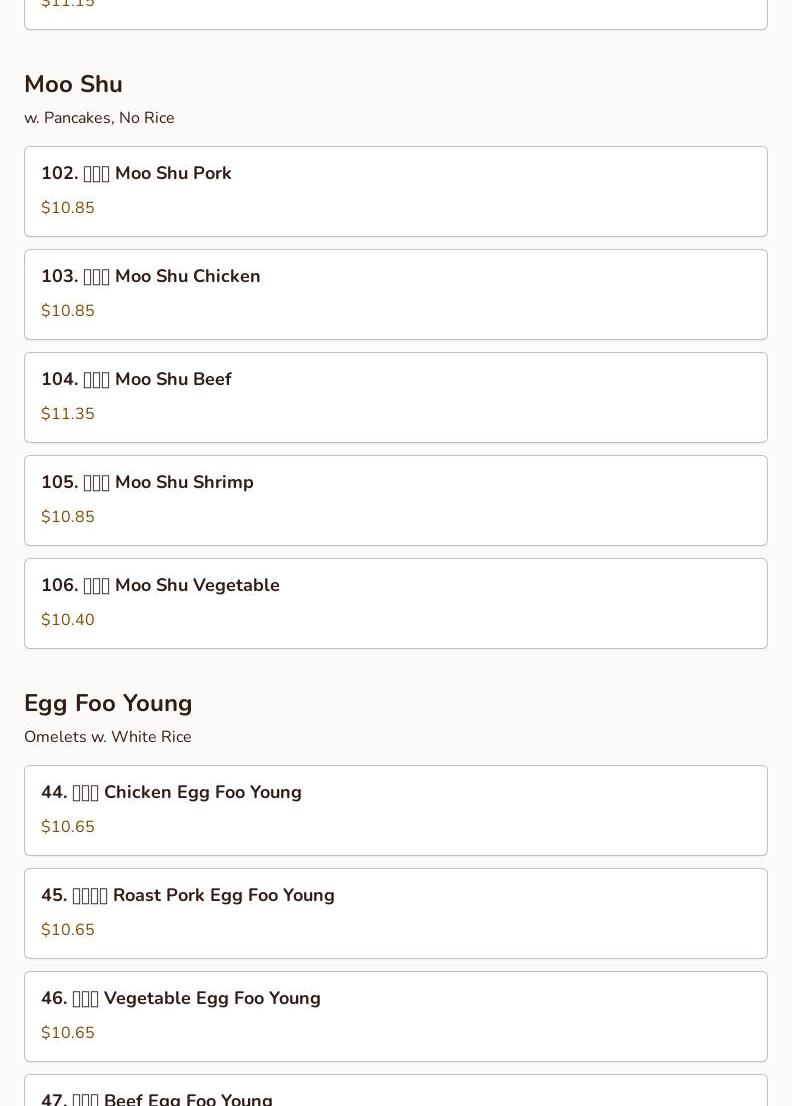Open 44. Chicken Egg Foo Young

tap(396, 810)
